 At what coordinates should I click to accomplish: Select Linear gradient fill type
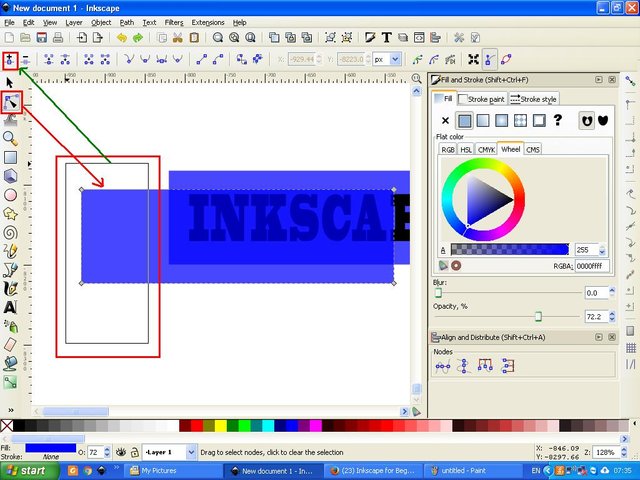click(482, 121)
